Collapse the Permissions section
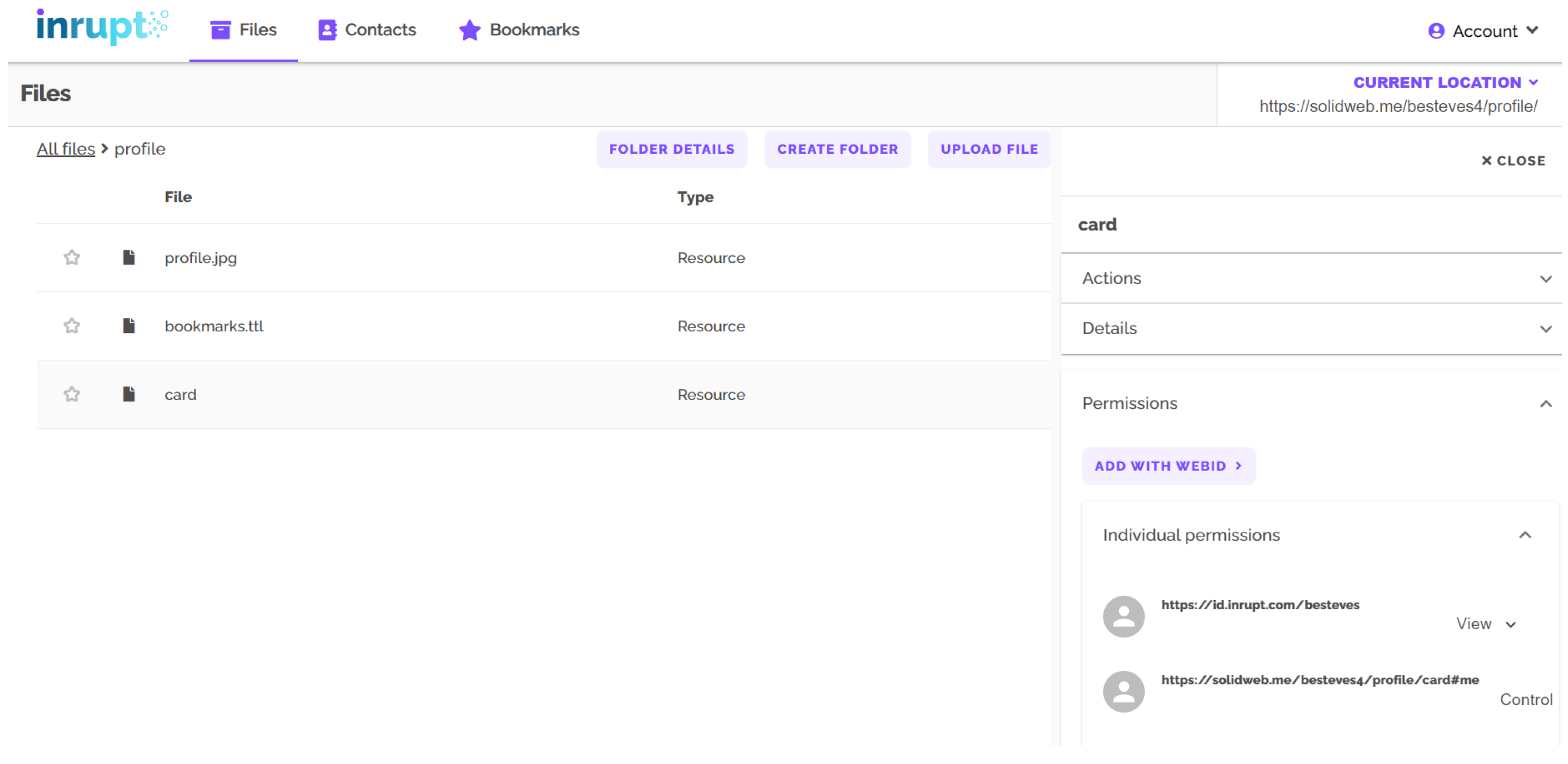1568x764 pixels. (x=1311, y=403)
